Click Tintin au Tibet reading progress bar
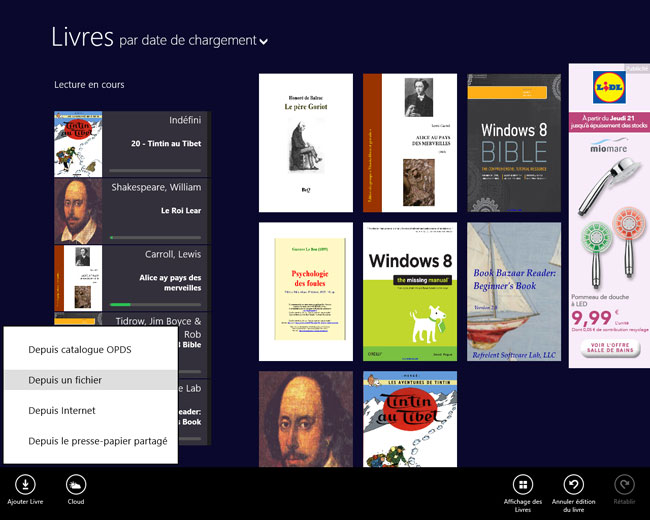This screenshot has height=520, width=650. click(155, 170)
